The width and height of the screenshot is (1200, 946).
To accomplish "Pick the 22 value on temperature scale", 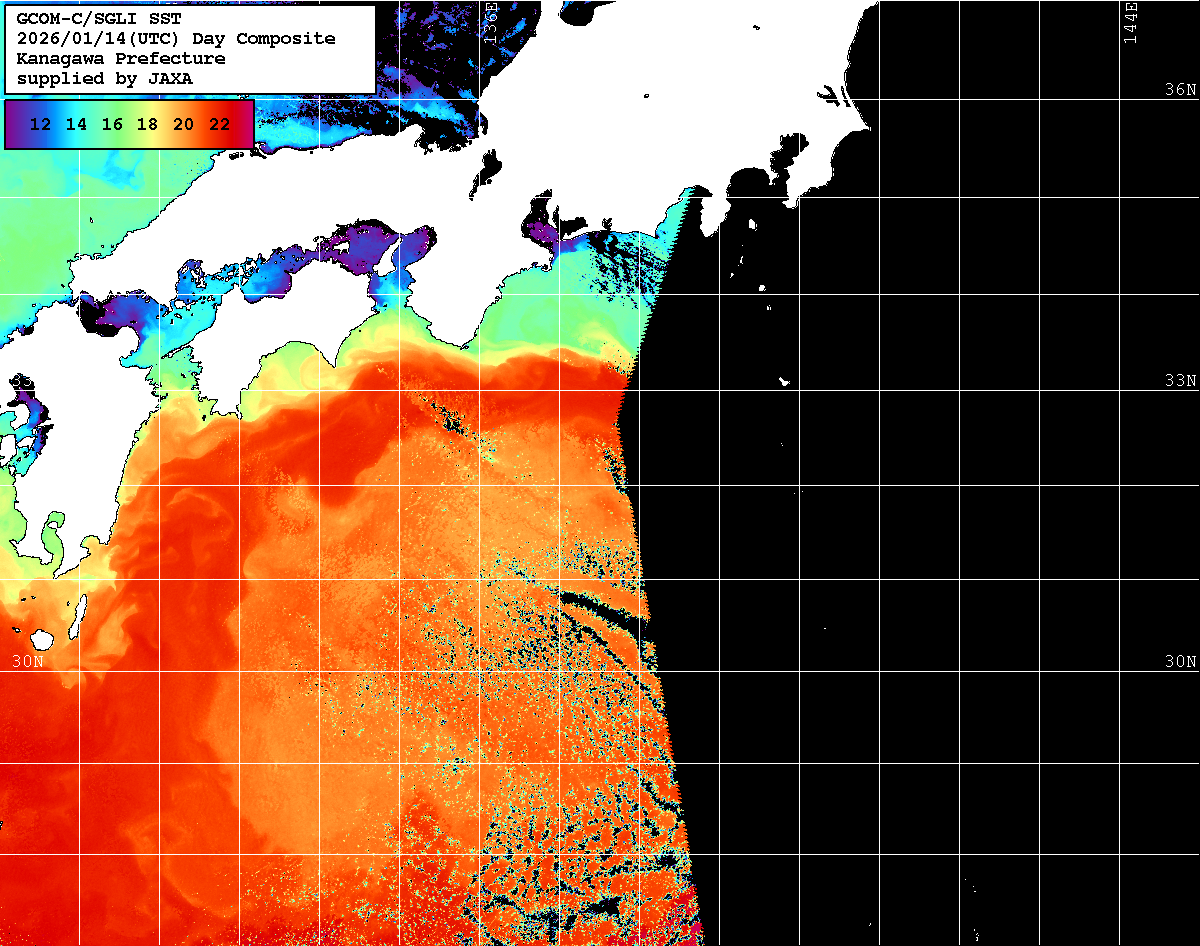I will 219,125.
